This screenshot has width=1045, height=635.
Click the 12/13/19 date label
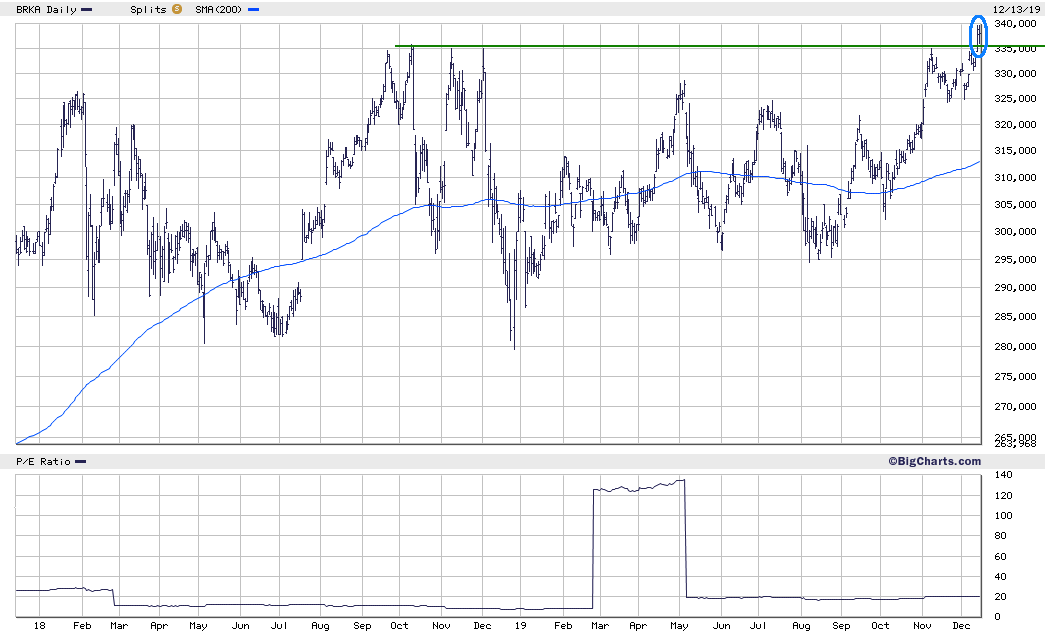[x=1016, y=9]
